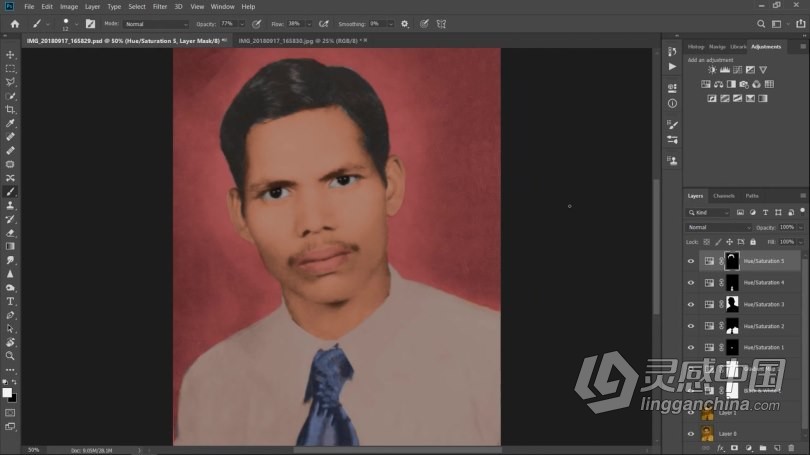The height and width of the screenshot is (455, 810).
Task: Add Levels adjustment
Action: tap(725, 70)
